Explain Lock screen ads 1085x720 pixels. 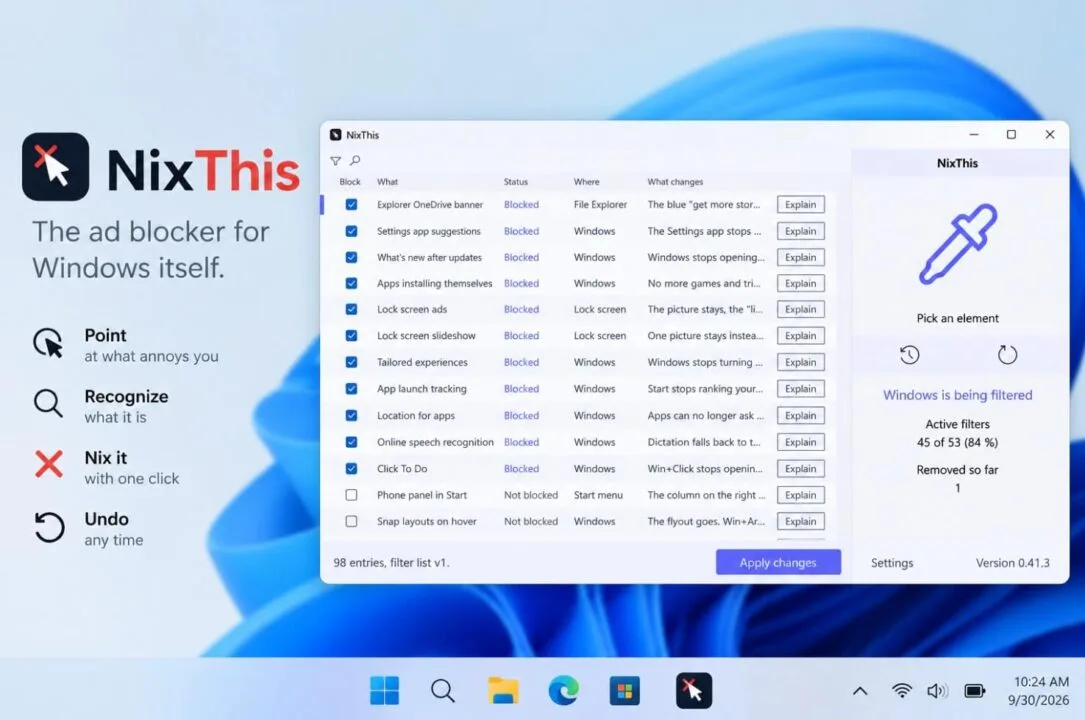point(801,309)
